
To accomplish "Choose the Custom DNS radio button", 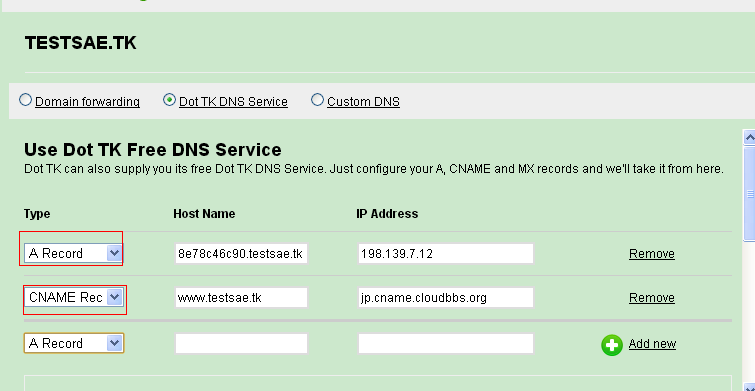I will point(317,100).
